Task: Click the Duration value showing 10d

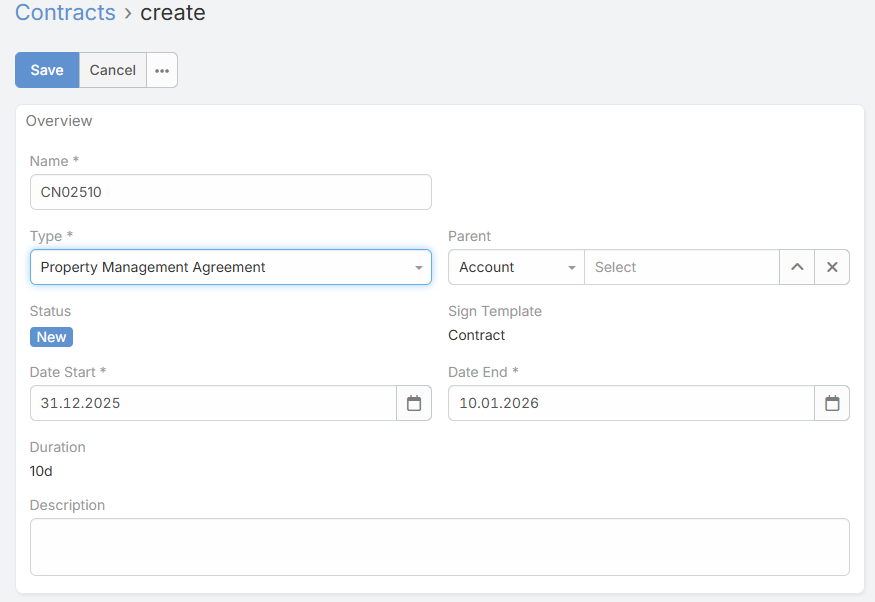Action: click(x=40, y=470)
